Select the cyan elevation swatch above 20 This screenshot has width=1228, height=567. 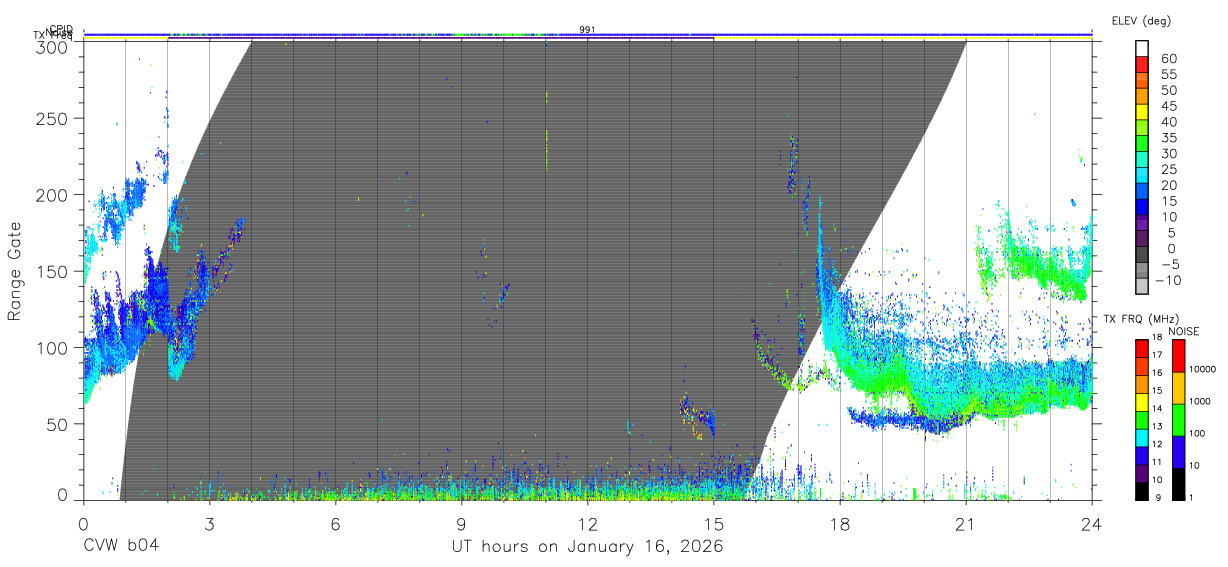(x=1142, y=176)
